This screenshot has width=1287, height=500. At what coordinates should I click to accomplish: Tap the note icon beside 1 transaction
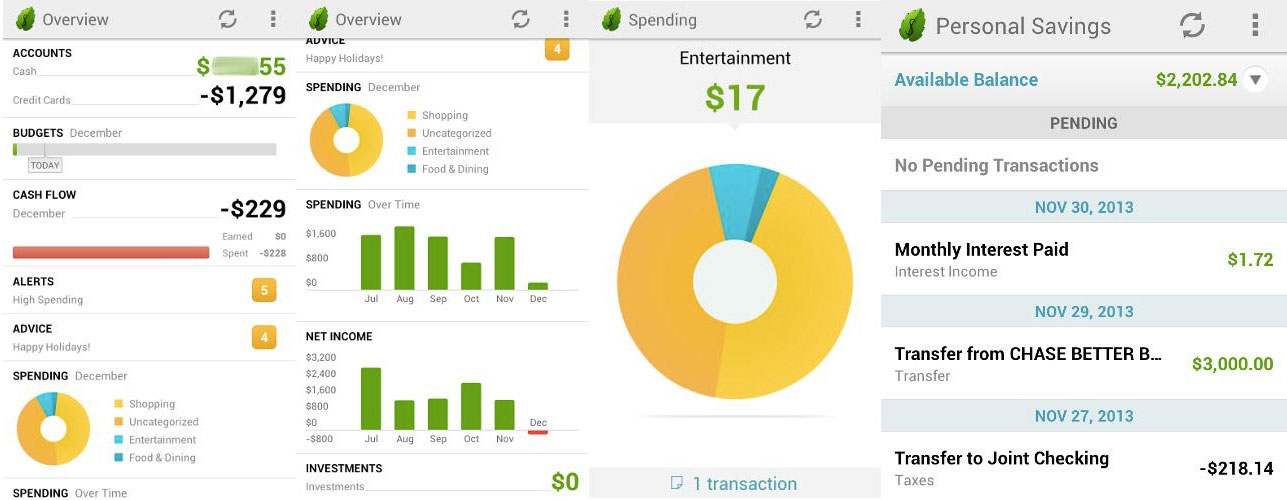[677, 483]
